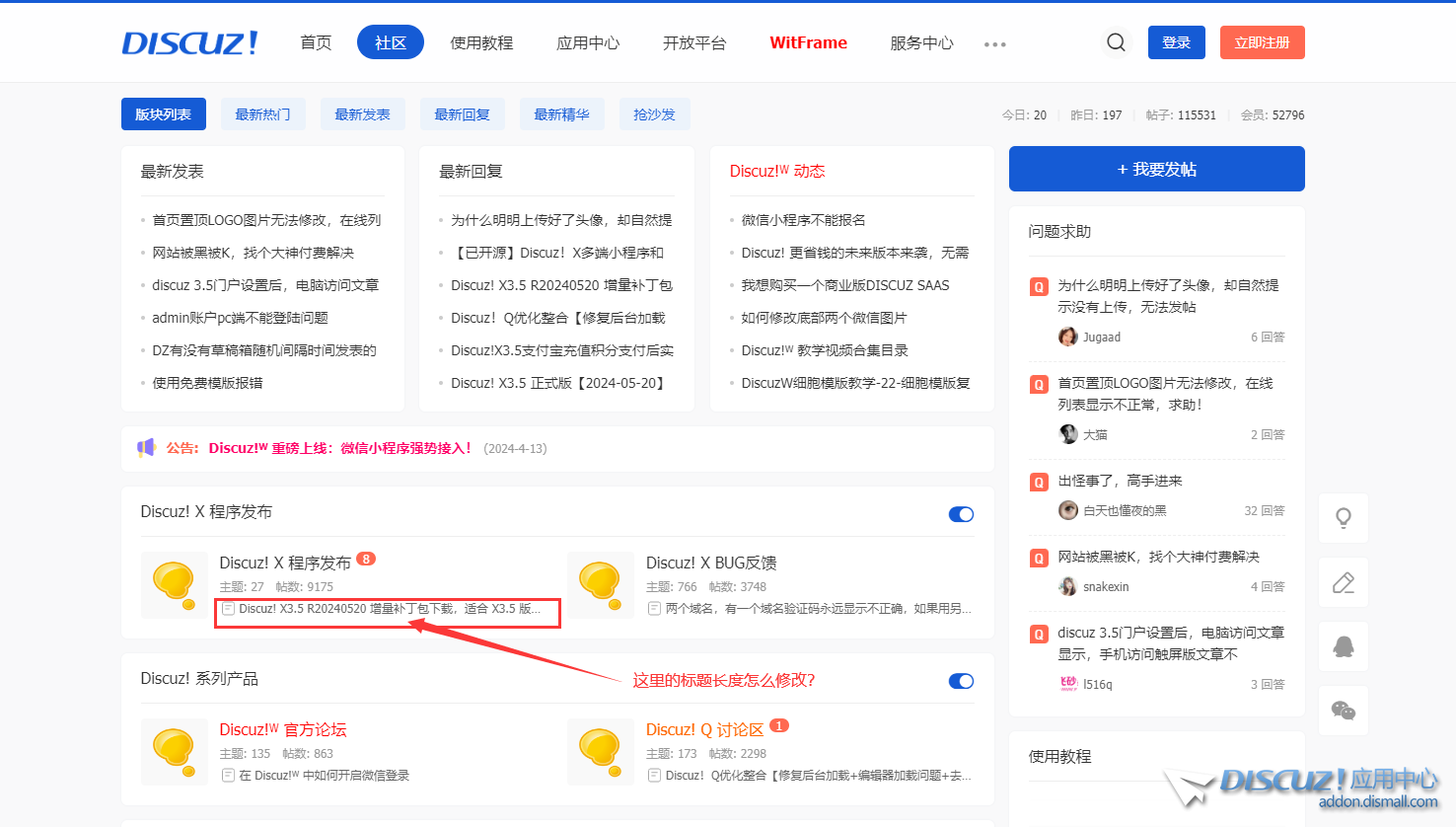The width and height of the screenshot is (1456, 827).
Task: Click the 我要发帖 new post button
Action: pos(1156,169)
